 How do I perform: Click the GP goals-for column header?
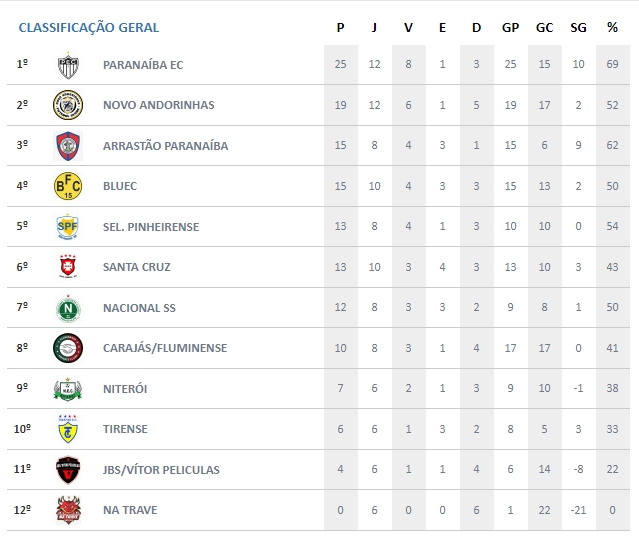510,27
